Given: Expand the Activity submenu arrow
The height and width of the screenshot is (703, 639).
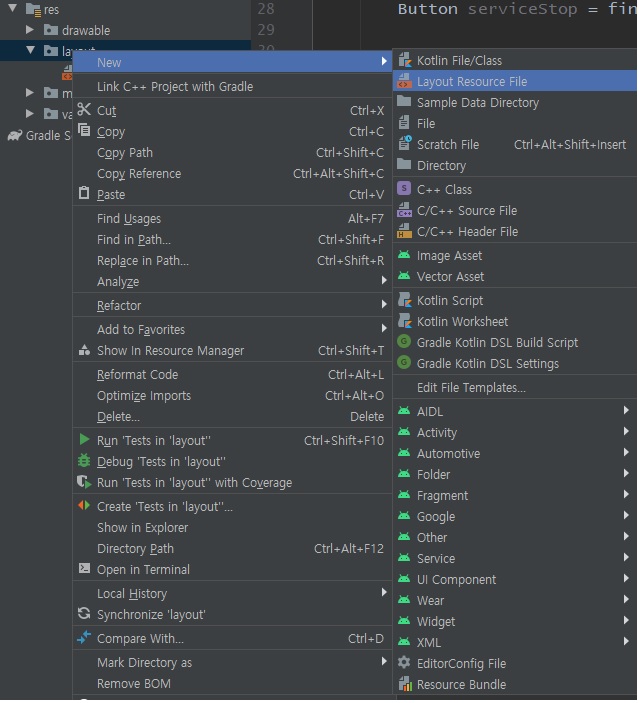Looking at the screenshot, I should [x=626, y=432].
